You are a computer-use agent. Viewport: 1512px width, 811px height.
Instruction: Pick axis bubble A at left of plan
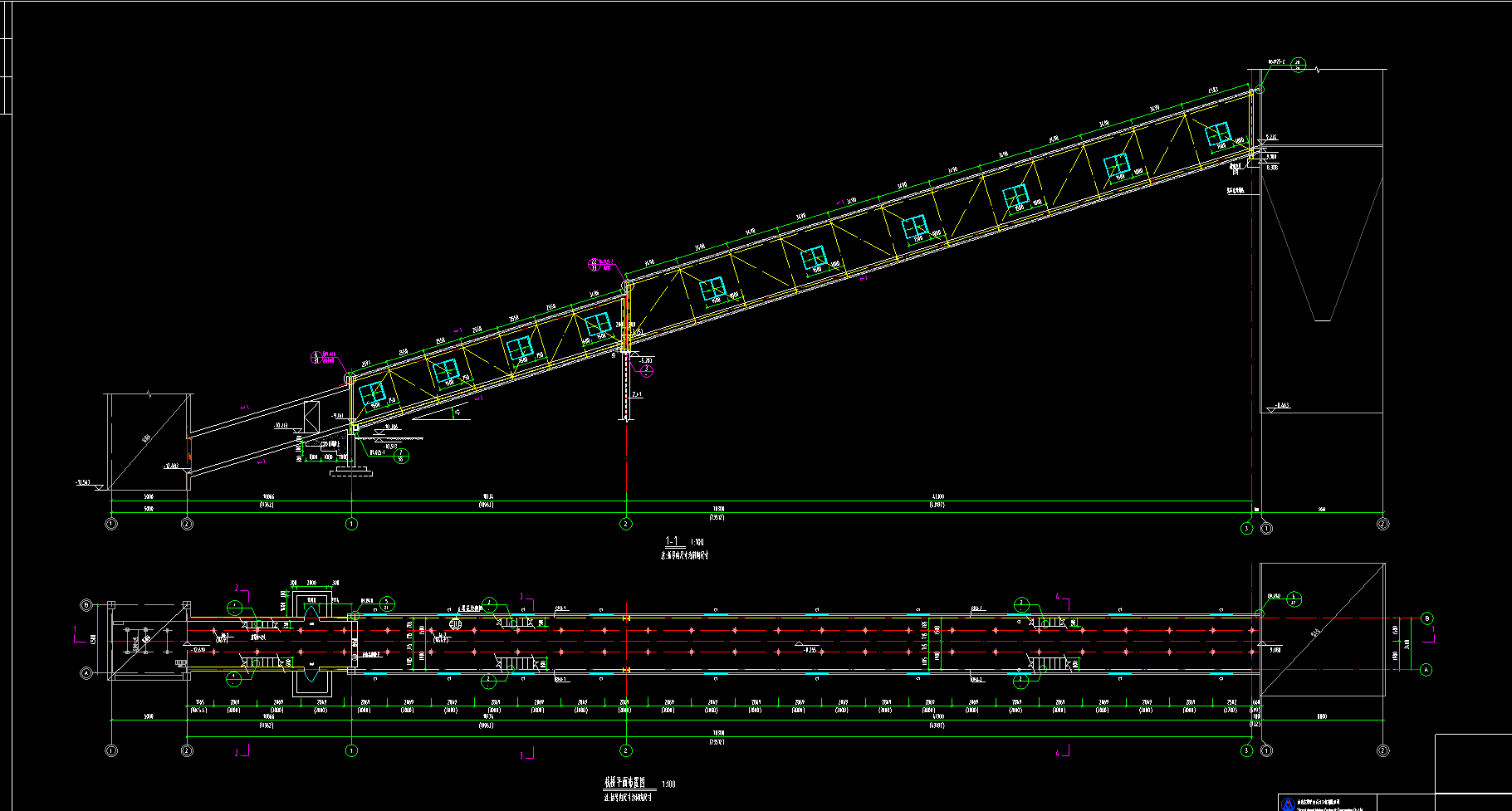click(x=86, y=673)
